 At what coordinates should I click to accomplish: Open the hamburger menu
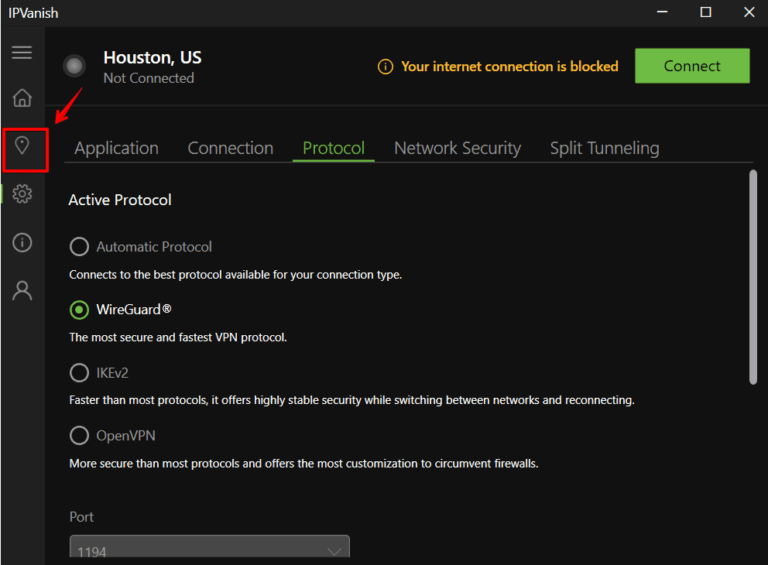coord(22,53)
